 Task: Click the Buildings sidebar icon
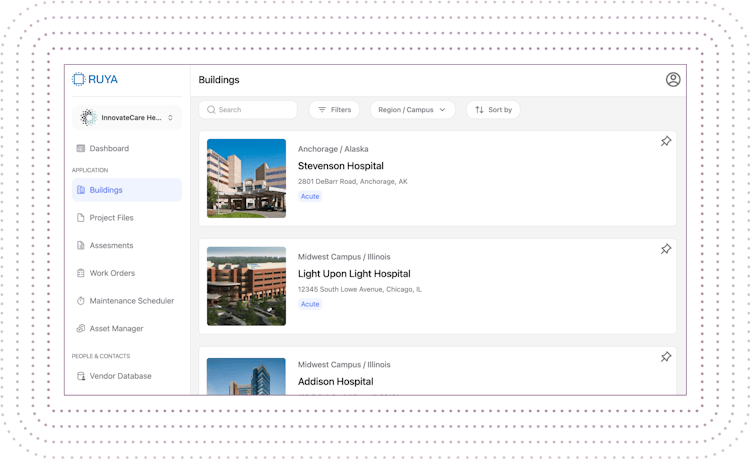pos(81,190)
